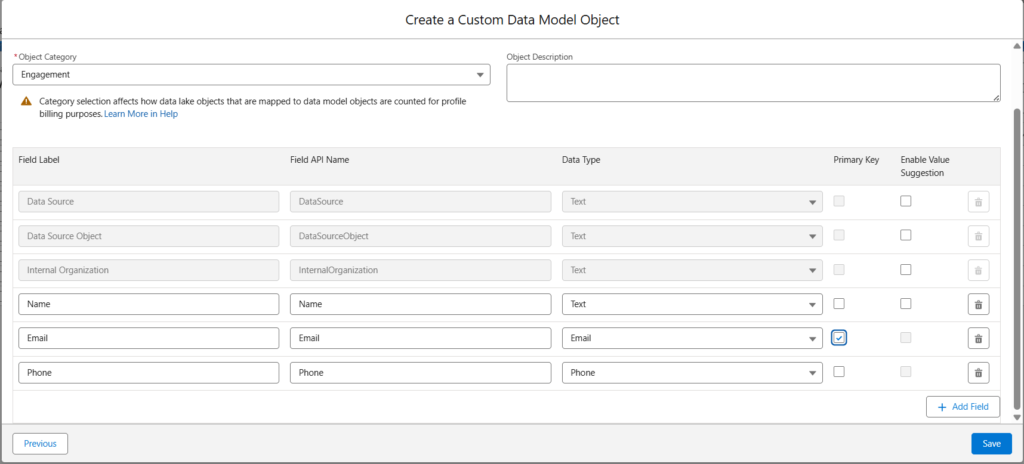
Task: Enable Value Suggestion for Data Source Object
Action: point(906,235)
